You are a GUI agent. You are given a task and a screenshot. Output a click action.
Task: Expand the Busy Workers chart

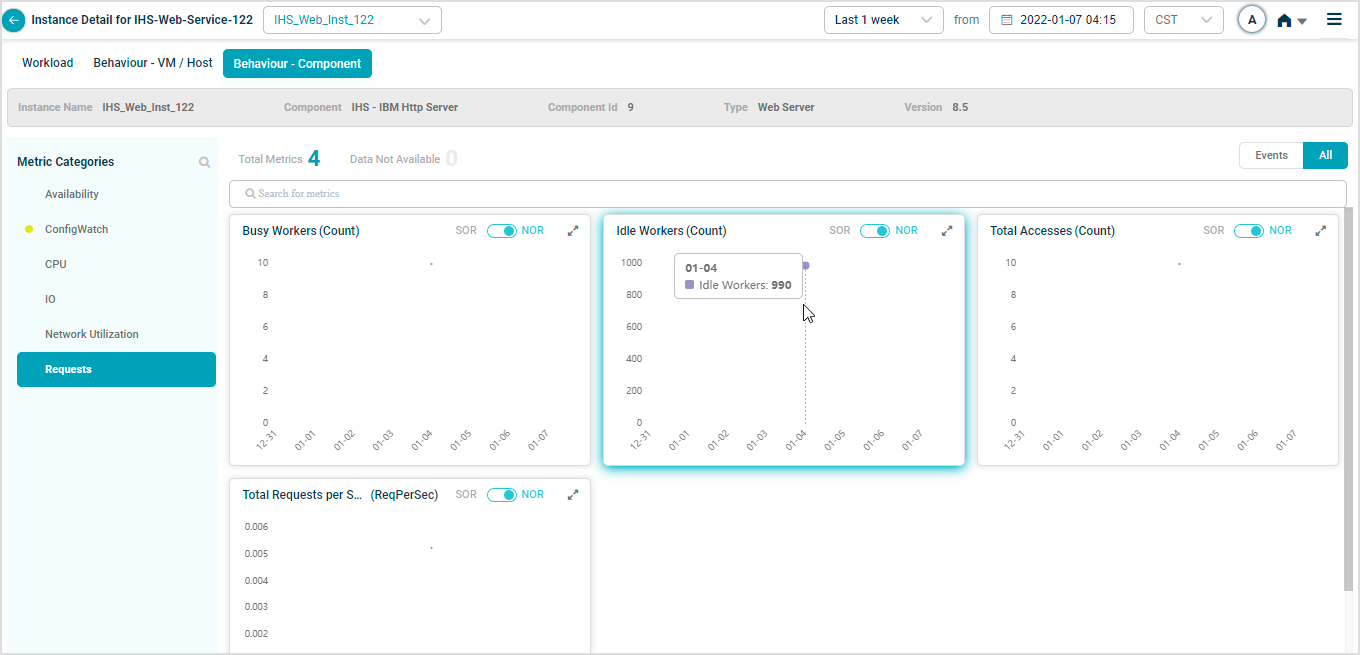pos(573,231)
